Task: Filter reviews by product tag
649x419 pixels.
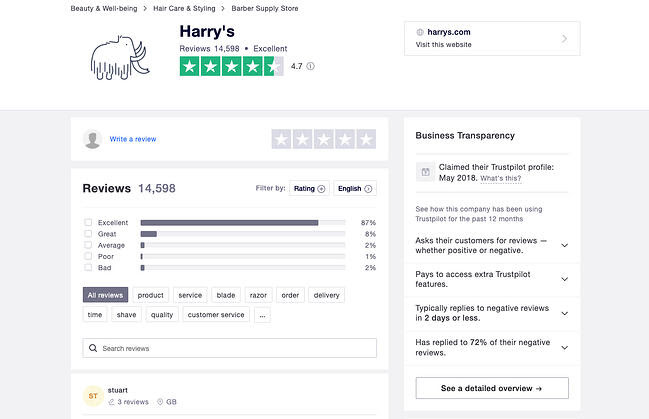Action: click(x=151, y=295)
